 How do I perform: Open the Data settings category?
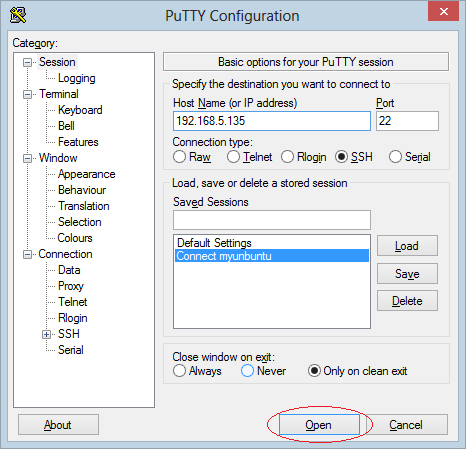pyautogui.click(x=69, y=270)
